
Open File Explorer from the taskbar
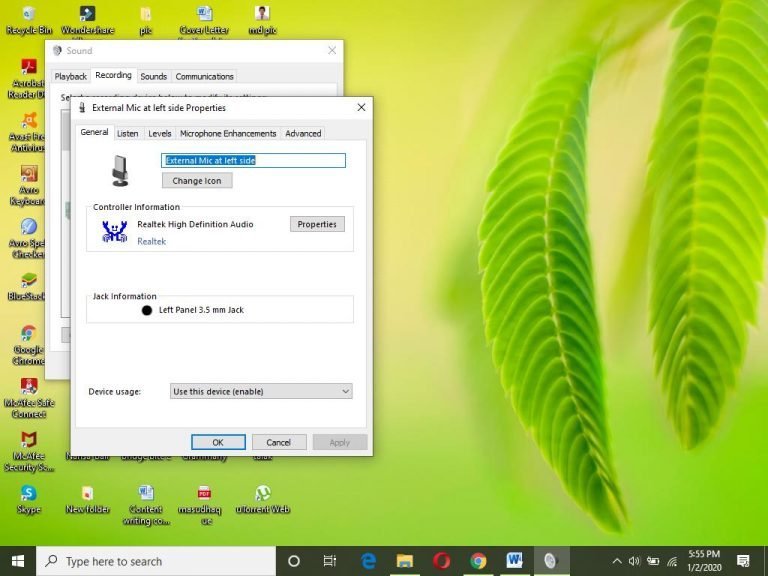405,561
